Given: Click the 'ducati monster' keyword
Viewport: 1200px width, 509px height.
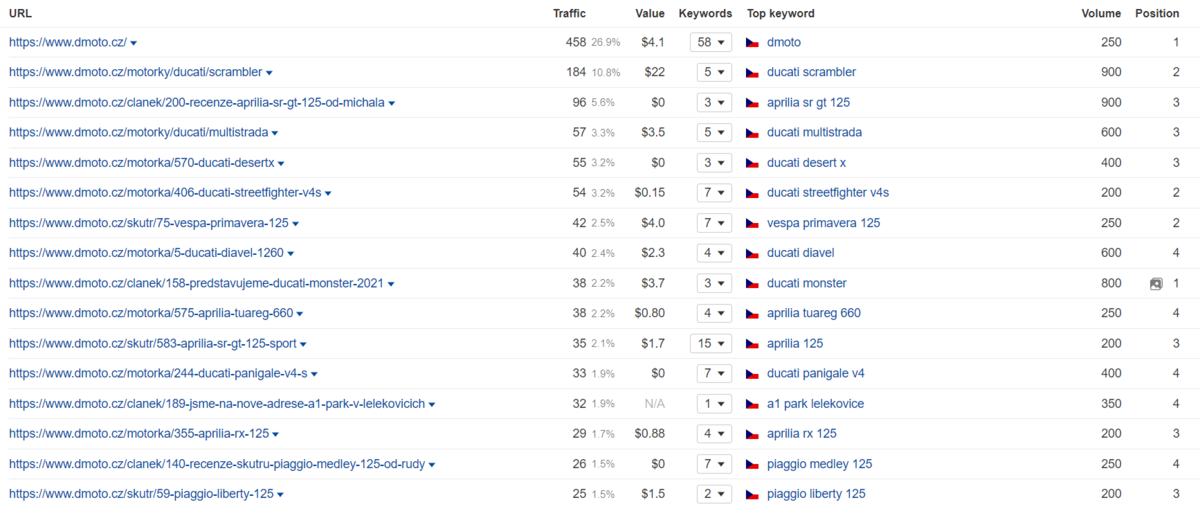Looking at the screenshot, I should (807, 284).
